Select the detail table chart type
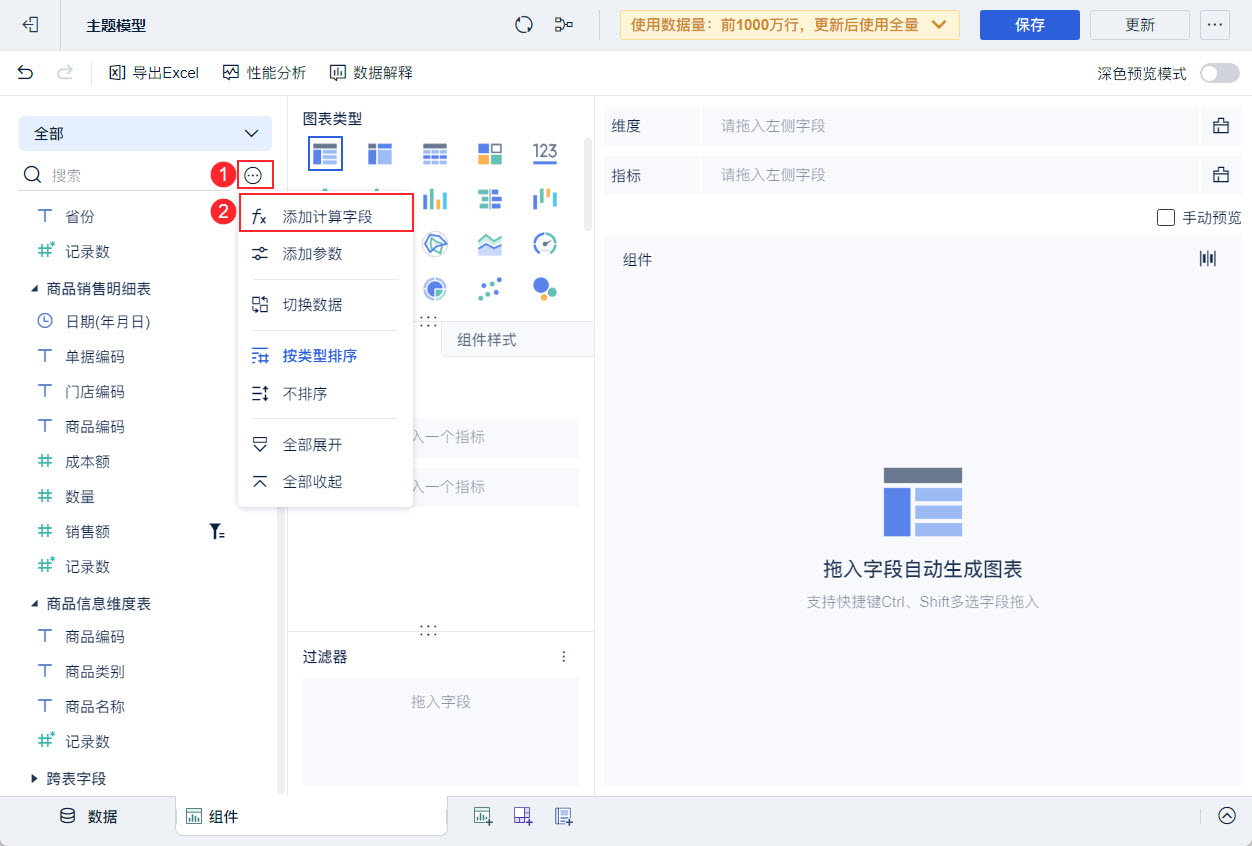Image resolution: width=1252 pixels, height=846 pixels. pos(435,153)
